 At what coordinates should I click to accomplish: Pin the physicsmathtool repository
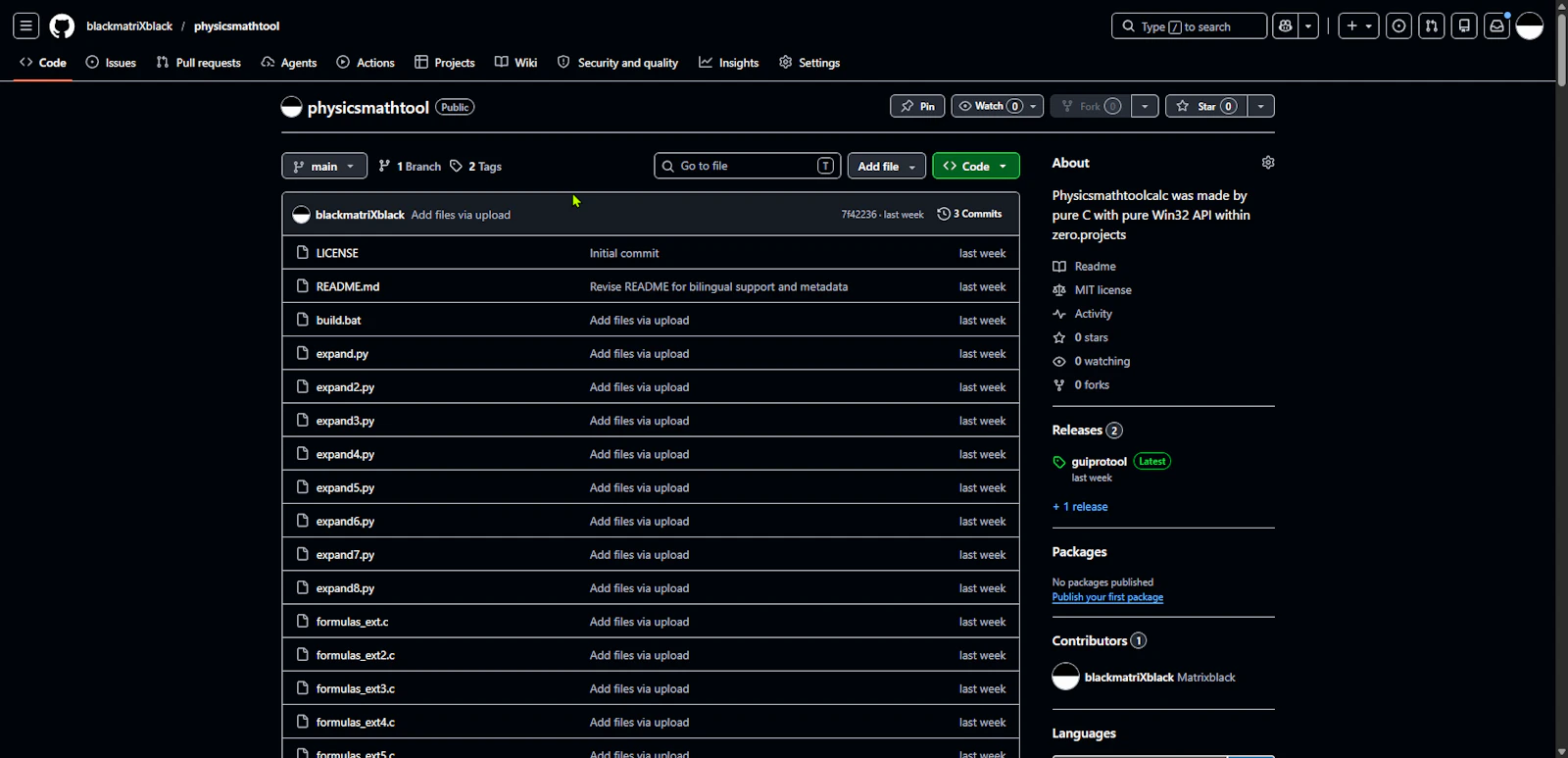(x=917, y=106)
